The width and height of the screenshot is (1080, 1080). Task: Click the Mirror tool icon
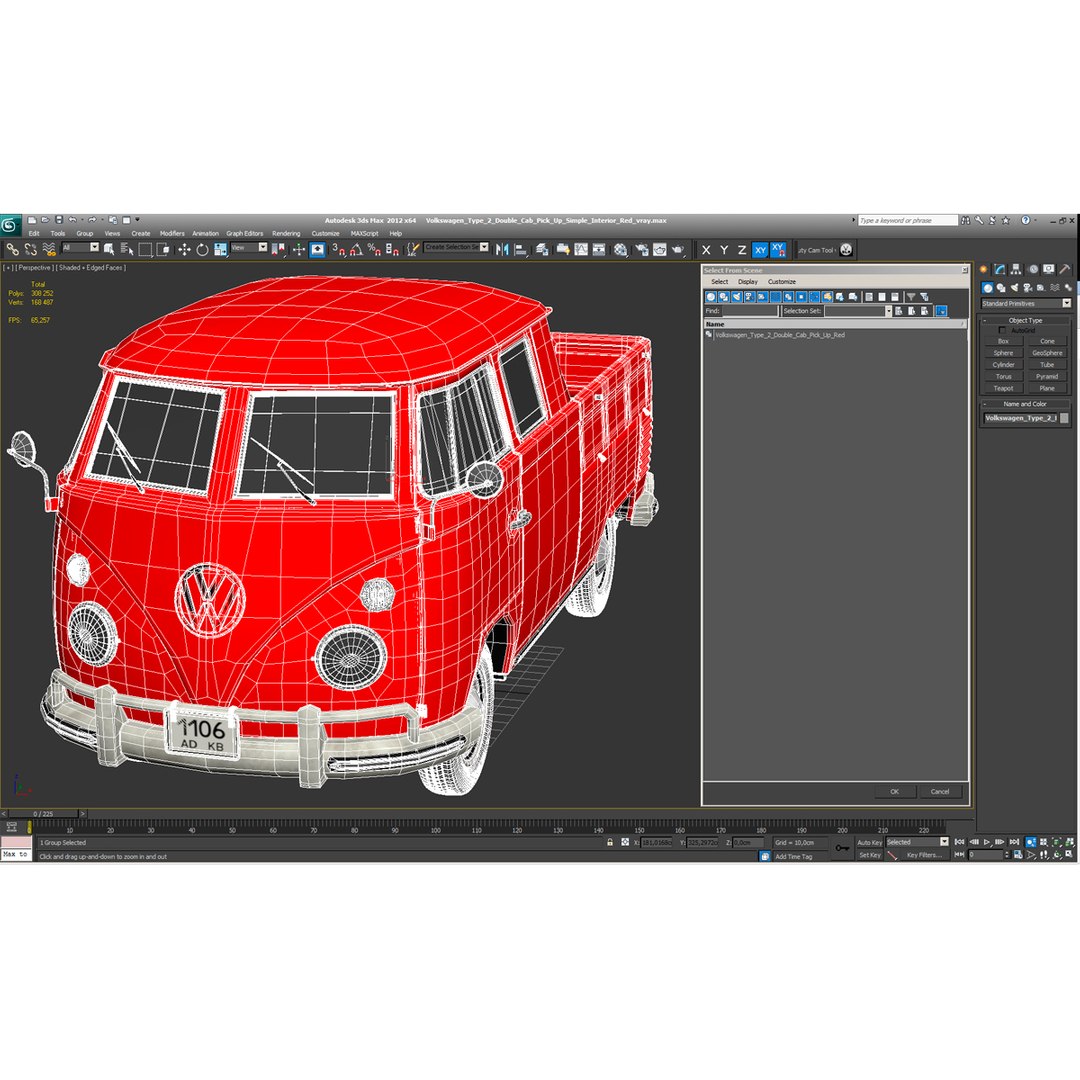coord(502,250)
